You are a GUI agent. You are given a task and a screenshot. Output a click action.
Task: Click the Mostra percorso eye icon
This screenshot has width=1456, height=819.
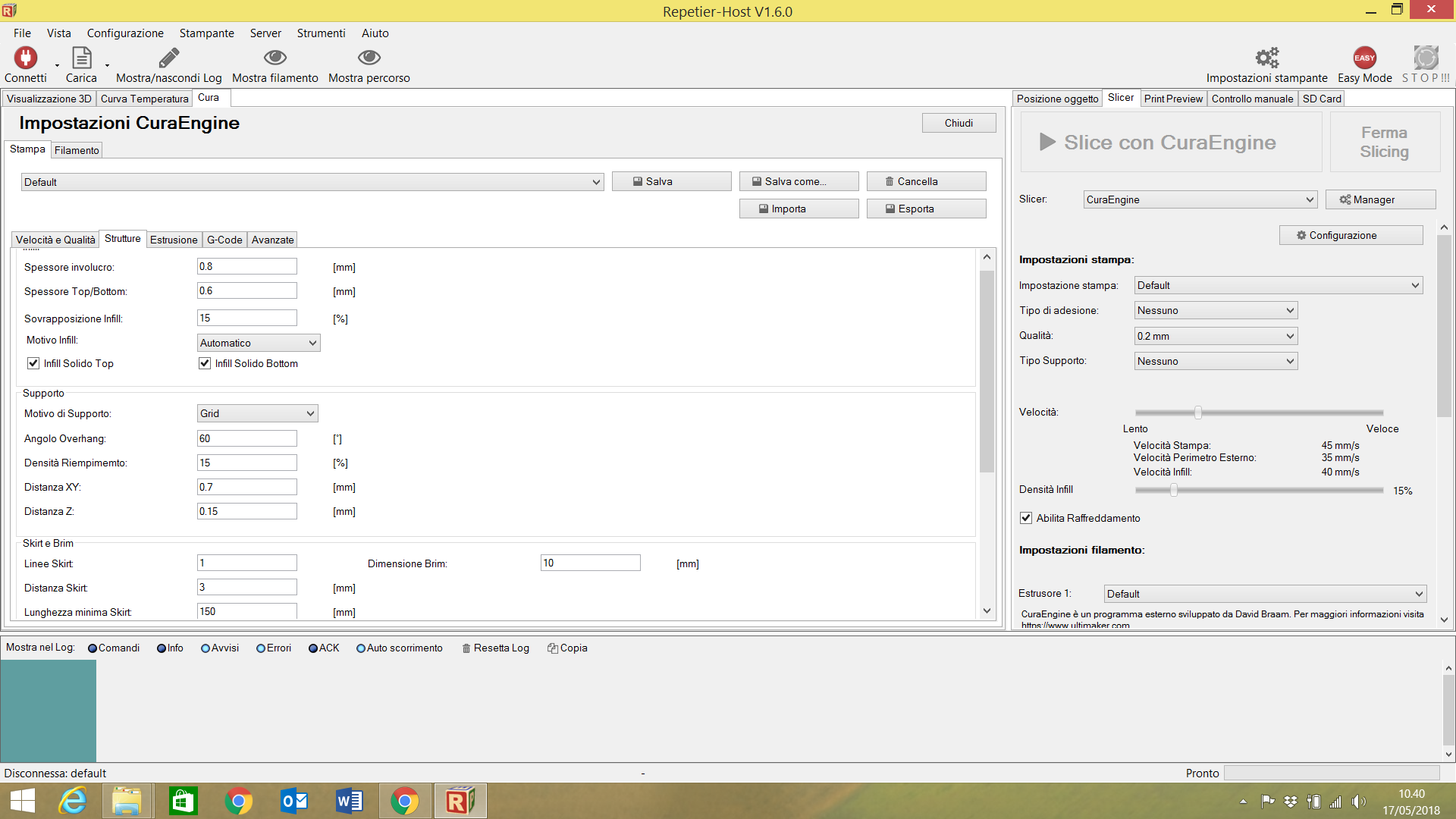tap(369, 58)
